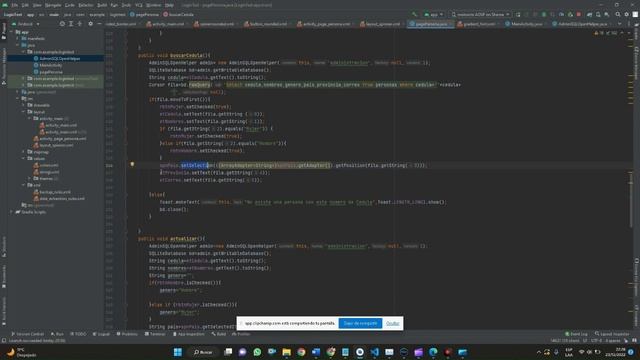This screenshot has height=360, width=640.
Task: Open the Event Log in the bottom bar
Action: 576,334
